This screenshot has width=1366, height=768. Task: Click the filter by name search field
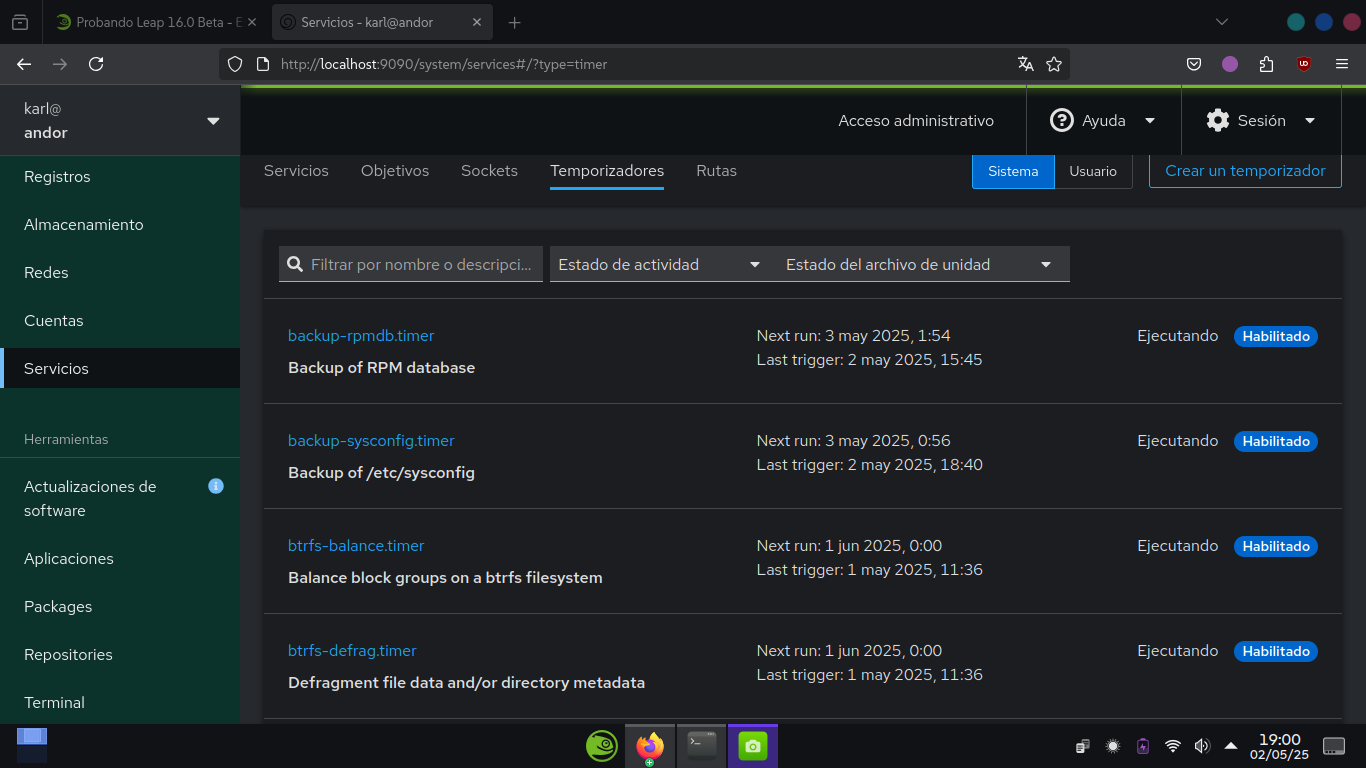[x=420, y=265]
